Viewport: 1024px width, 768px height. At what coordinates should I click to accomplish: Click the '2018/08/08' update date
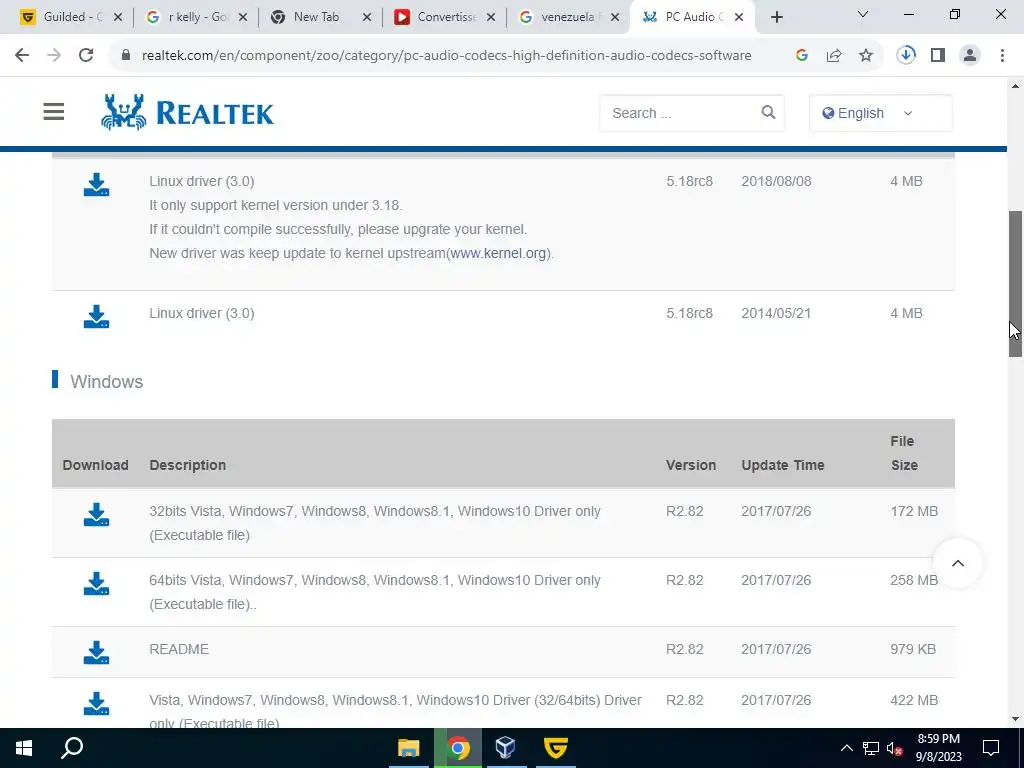pos(776,181)
